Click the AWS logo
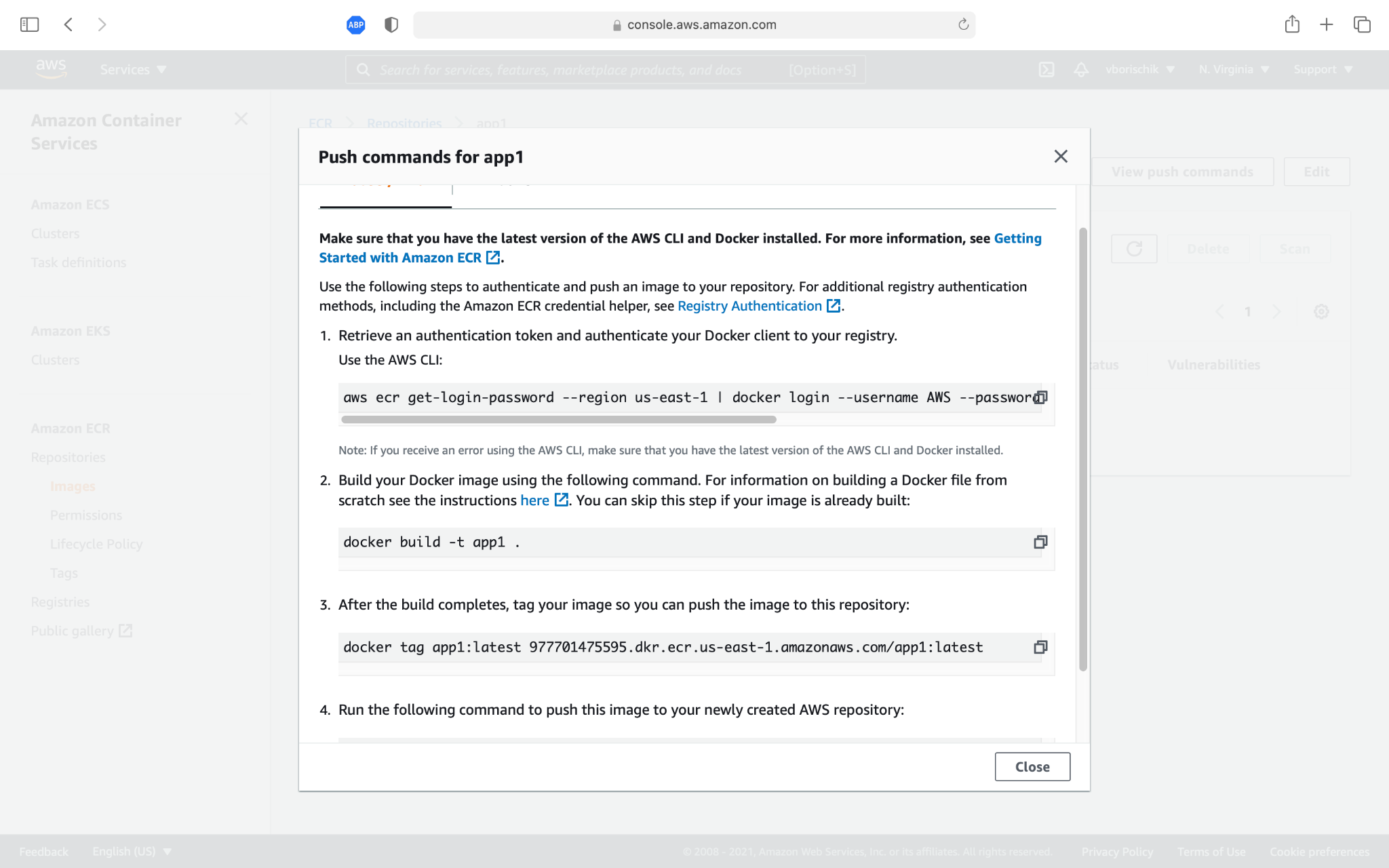Screen dimensions: 1389x868 click(x=51, y=69)
